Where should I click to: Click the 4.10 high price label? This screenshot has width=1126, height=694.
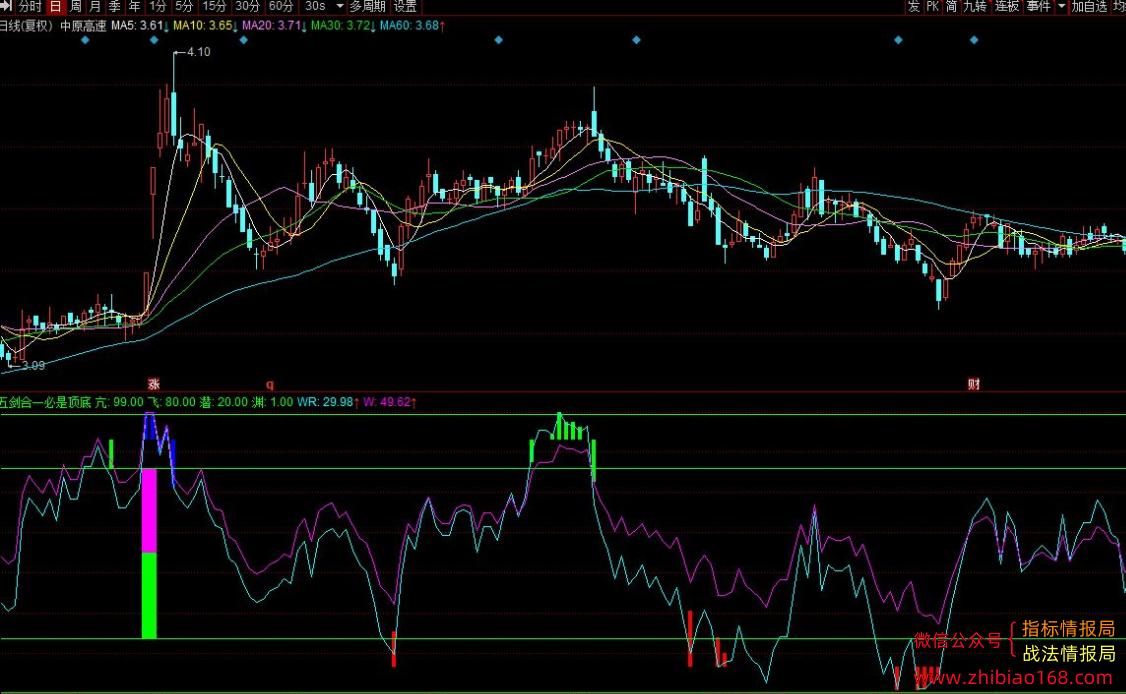(x=198, y=52)
